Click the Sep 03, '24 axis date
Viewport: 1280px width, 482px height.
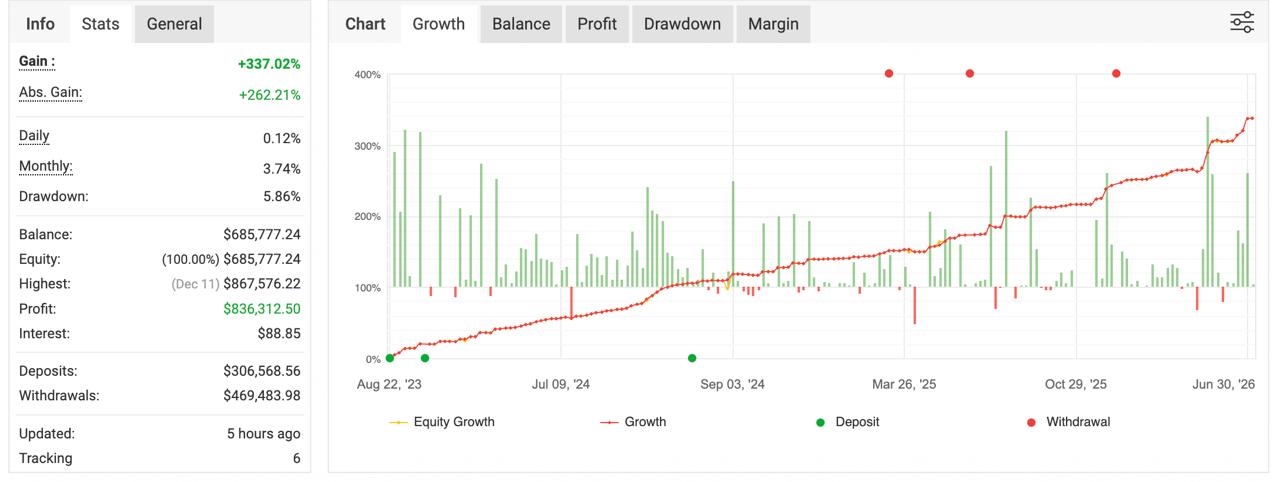pyautogui.click(x=733, y=384)
